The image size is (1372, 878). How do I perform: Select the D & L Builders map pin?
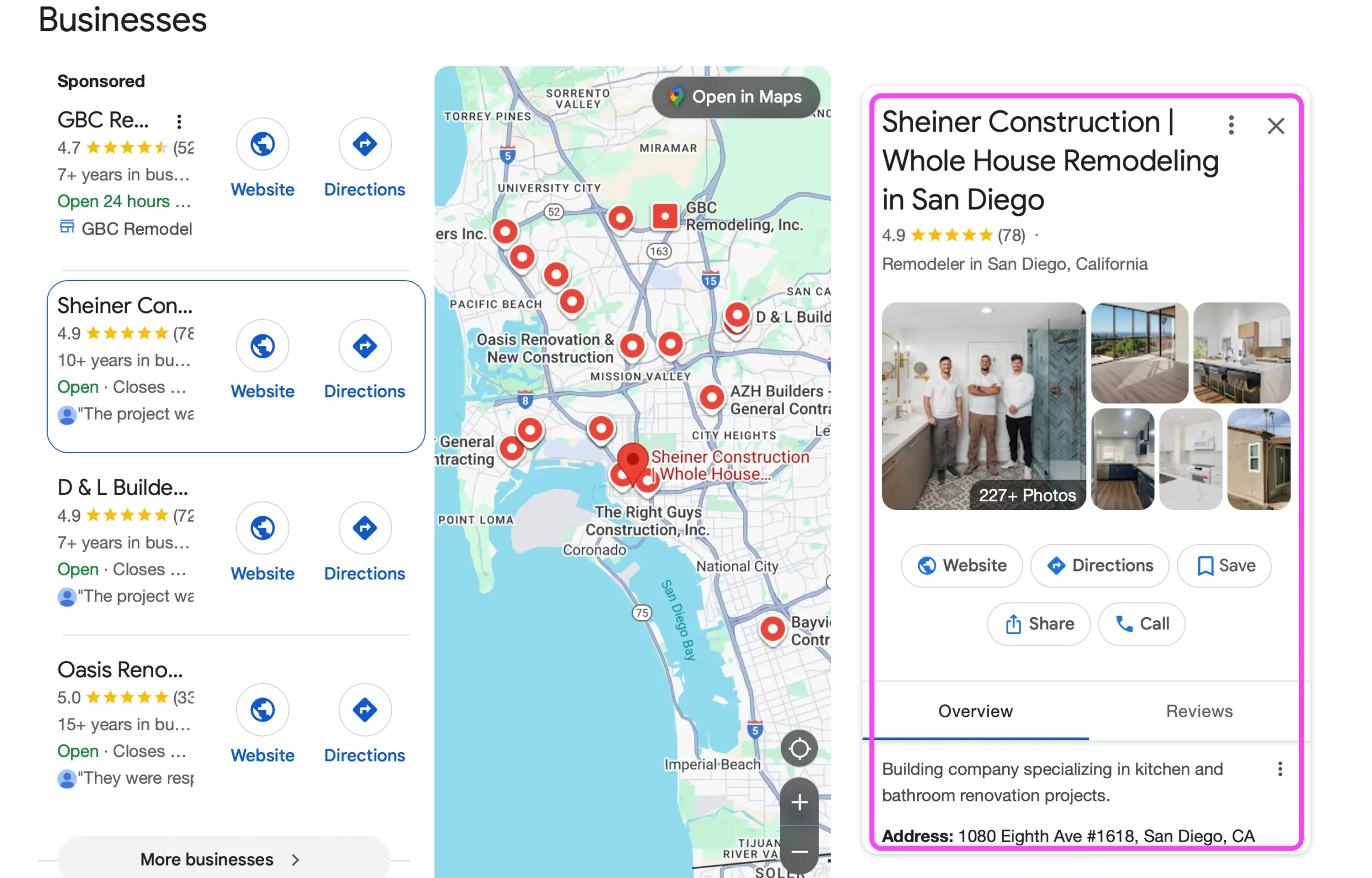737,316
